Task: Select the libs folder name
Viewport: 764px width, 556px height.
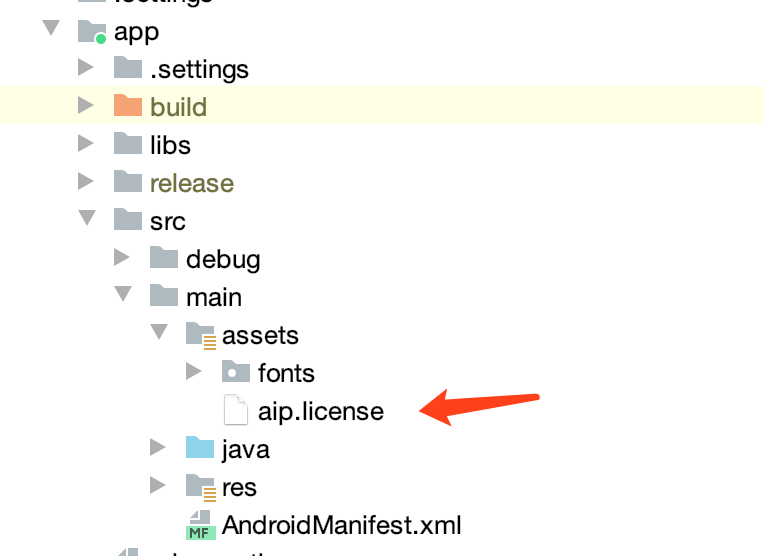Action: tap(170, 145)
